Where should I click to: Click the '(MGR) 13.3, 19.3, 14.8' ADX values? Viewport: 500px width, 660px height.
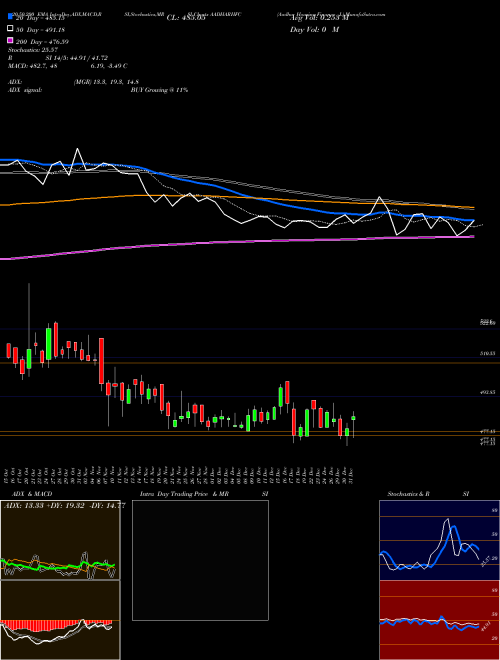(x=106, y=82)
